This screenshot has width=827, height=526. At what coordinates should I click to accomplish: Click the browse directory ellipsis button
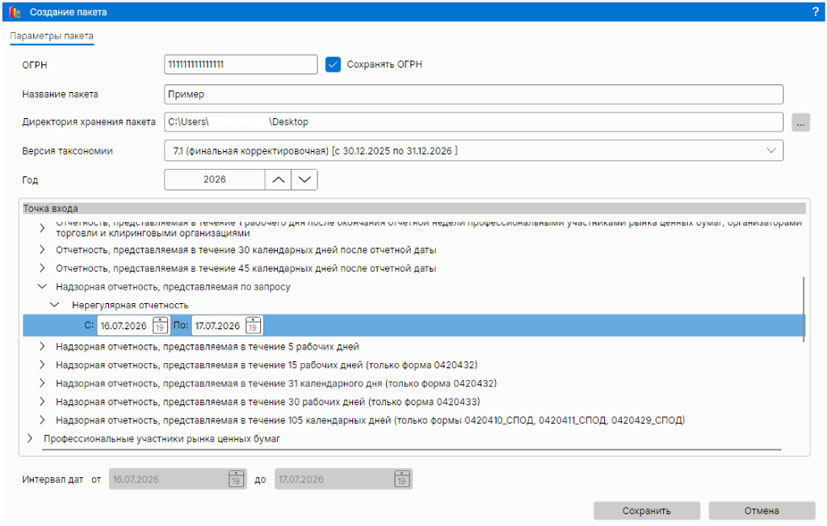pos(800,122)
